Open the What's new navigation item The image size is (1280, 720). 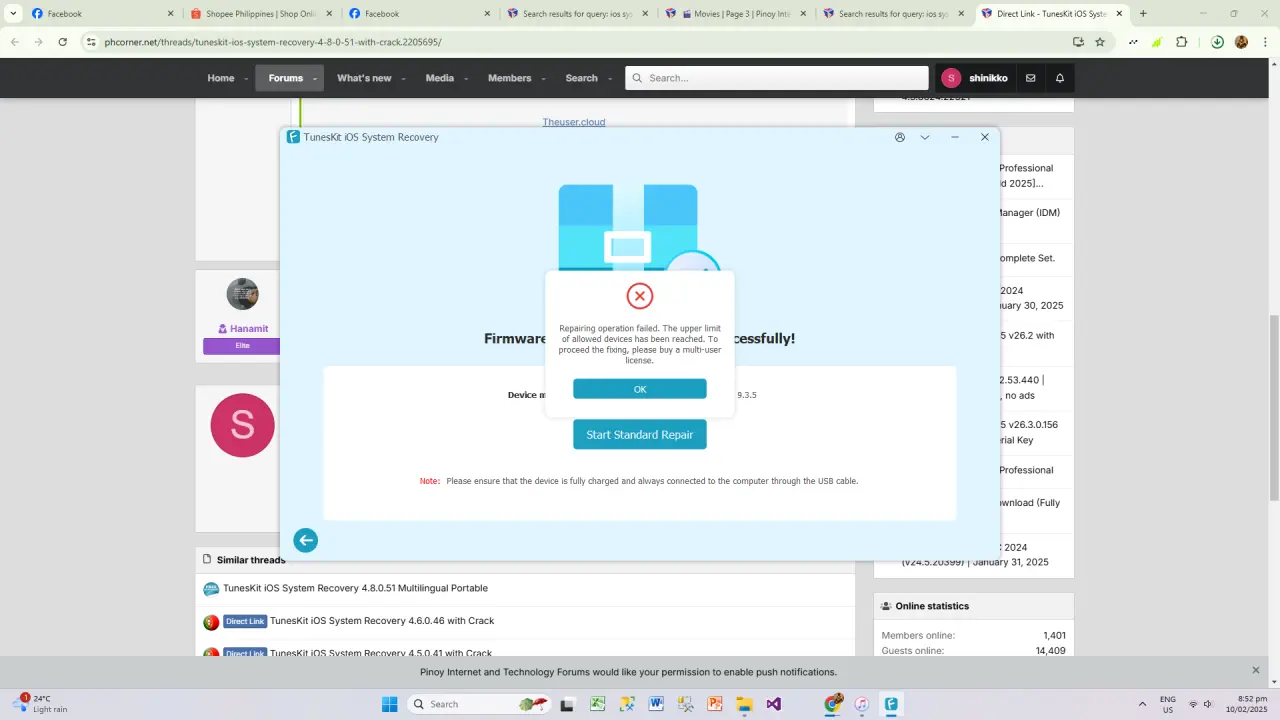(x=364, y=78)
